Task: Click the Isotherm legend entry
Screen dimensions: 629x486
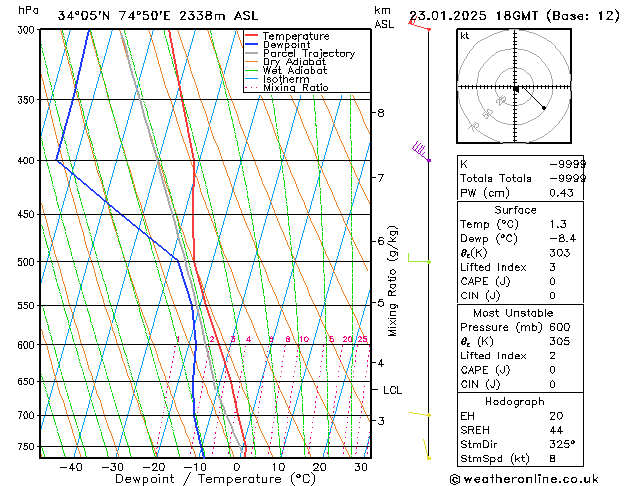Action: pos(277,79)
